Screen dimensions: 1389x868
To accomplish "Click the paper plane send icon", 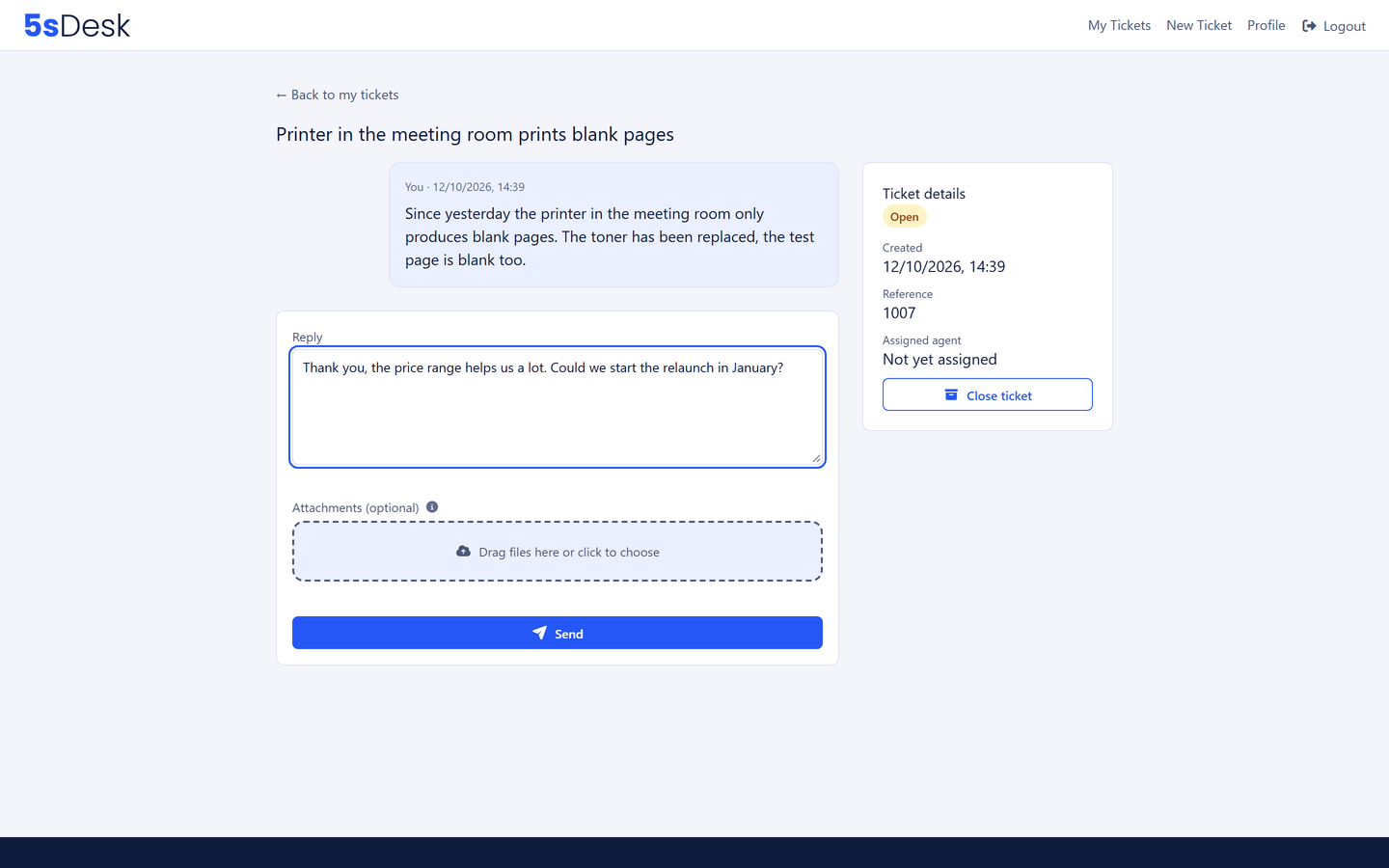I will [x=539, y=633].
